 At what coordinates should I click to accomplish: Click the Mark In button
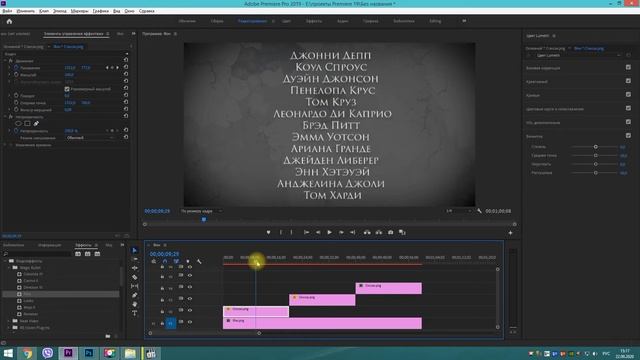point(281,232)
